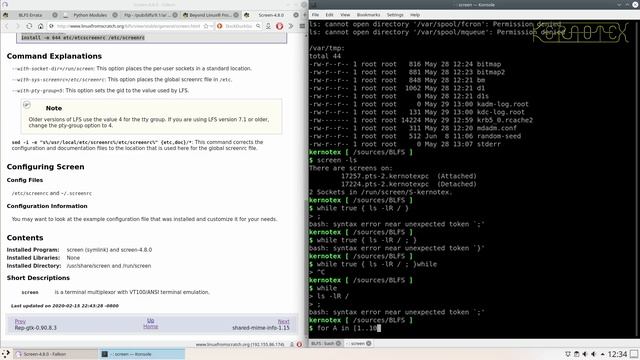Viewport: 640px width, 360px height.
Task: Close the BLFS Errata tab
Action: [55, 15]
